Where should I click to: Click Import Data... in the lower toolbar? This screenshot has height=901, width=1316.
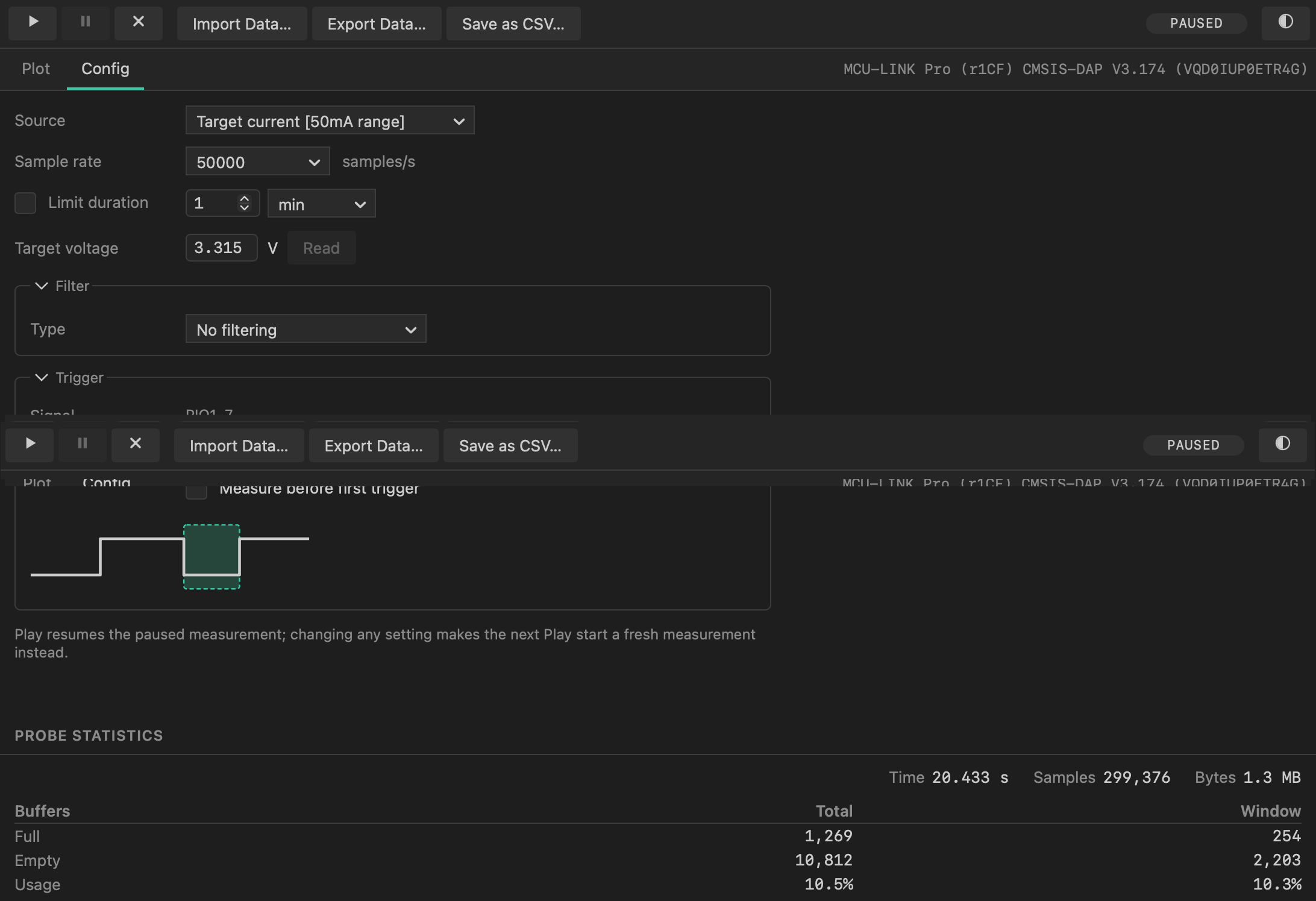239,445
